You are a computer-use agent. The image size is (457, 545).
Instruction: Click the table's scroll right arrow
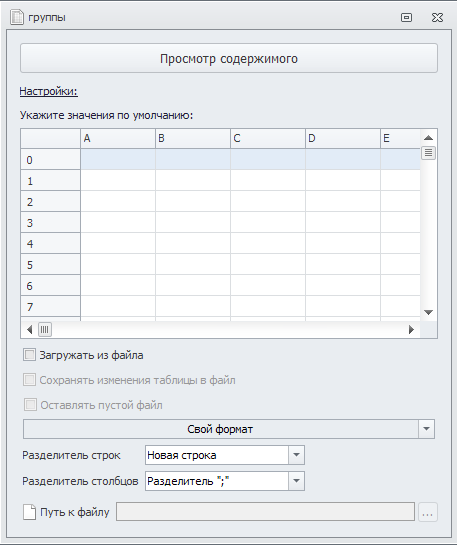411,329
